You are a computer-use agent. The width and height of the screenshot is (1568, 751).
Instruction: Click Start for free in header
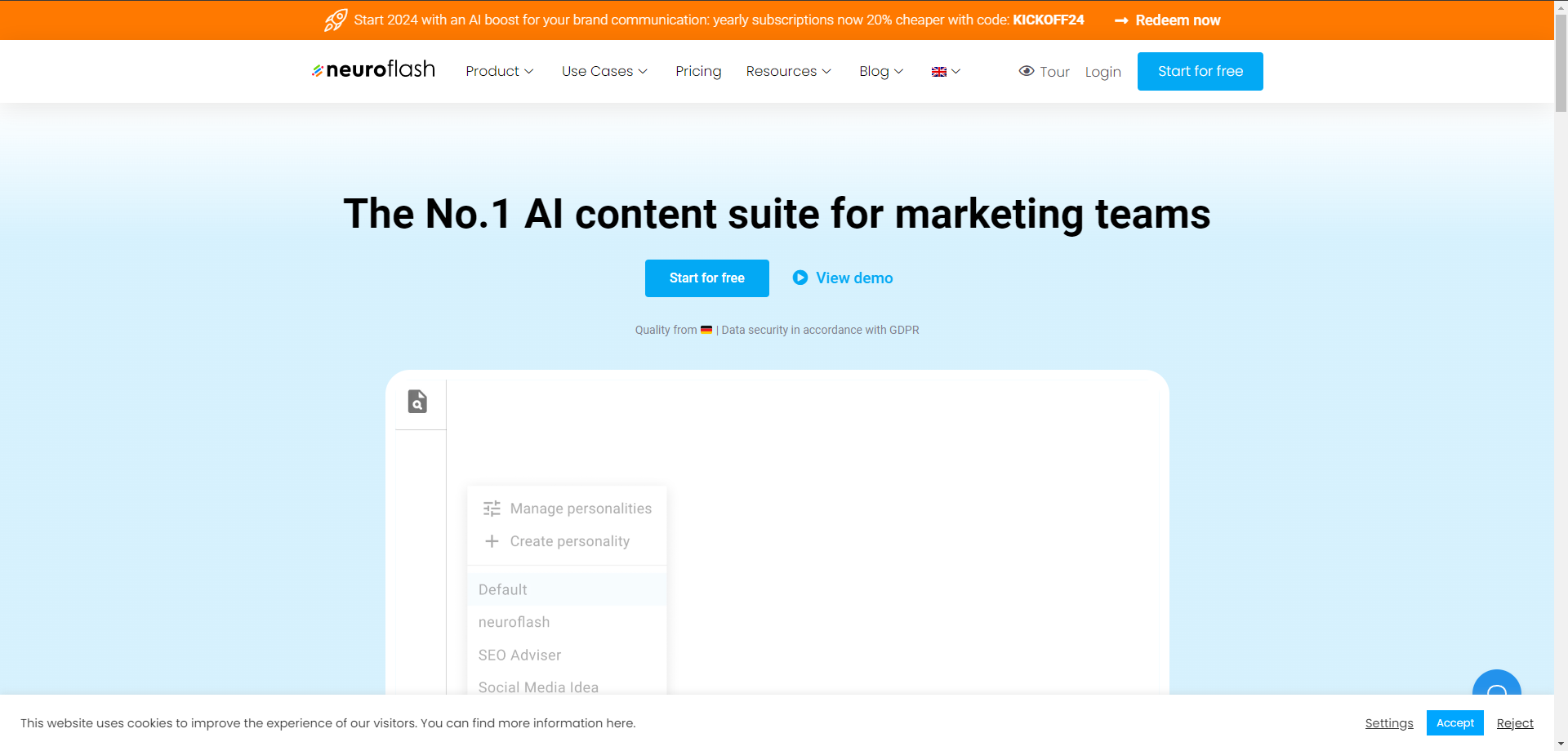point(1200,71)
